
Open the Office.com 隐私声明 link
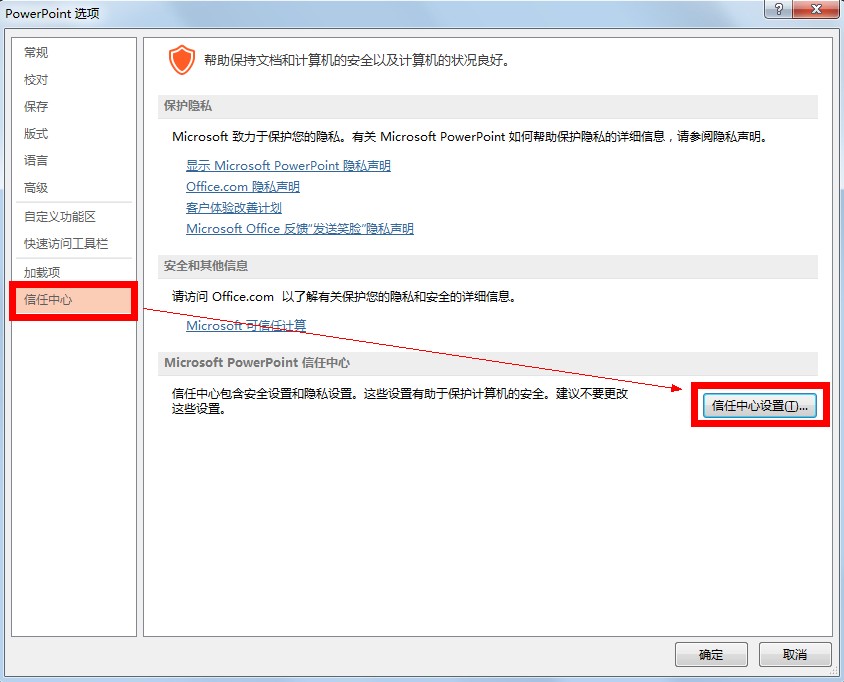(243, 187)
